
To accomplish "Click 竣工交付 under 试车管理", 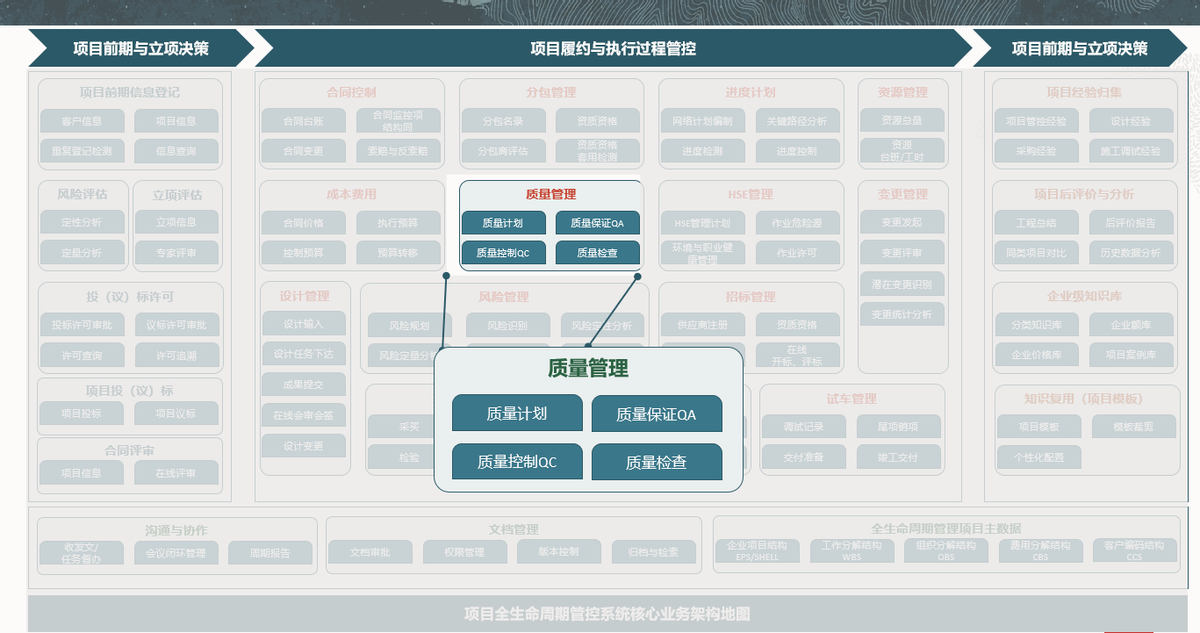I will [899, 457].
